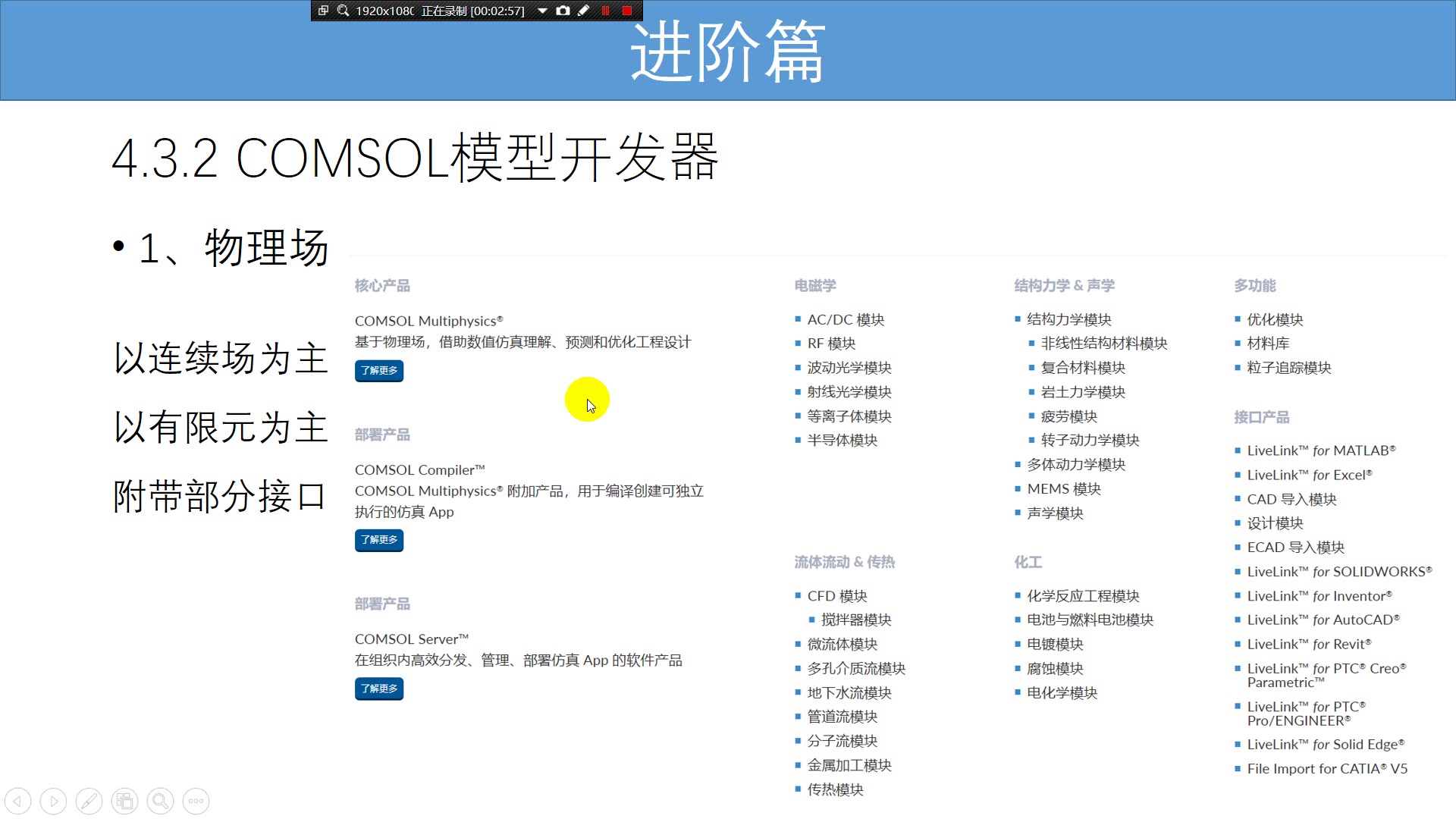Open 电池与燃料电池模块
This screenshot has width=1456, height=819.
point(1090,620)
